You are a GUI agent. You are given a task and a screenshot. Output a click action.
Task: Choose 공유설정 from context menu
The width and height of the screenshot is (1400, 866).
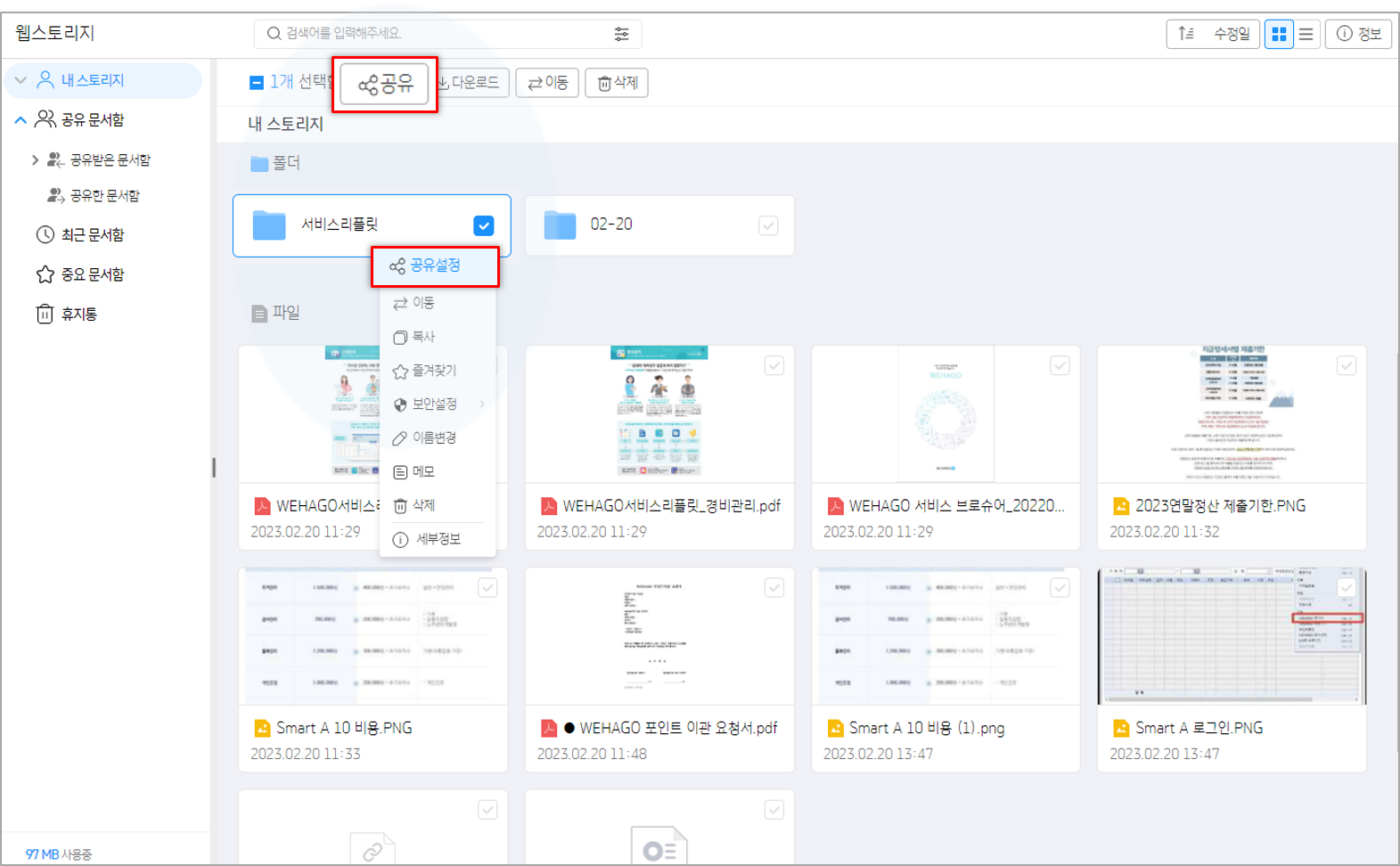pos(435,266)
